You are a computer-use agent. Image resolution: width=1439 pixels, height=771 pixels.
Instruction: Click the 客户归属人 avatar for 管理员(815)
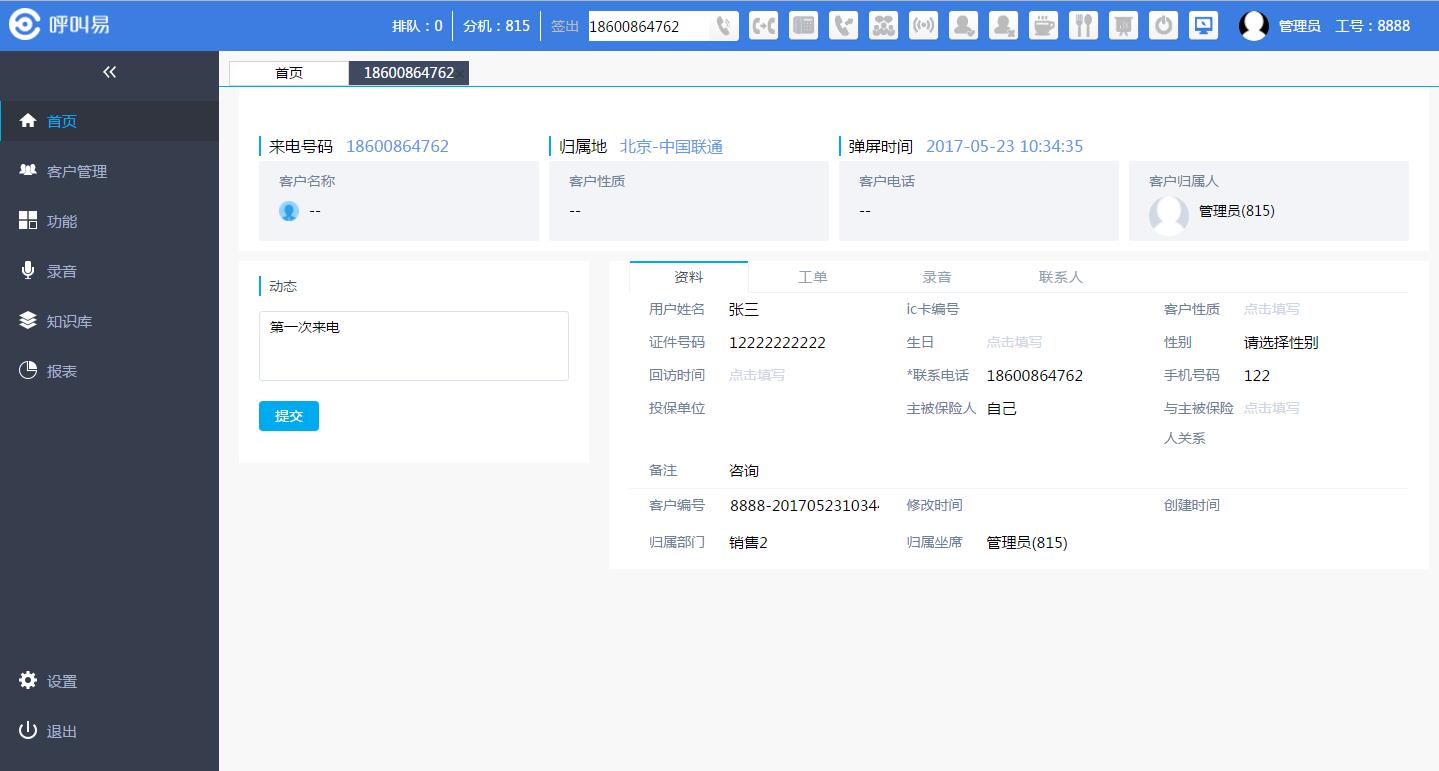pos(1169,215)
